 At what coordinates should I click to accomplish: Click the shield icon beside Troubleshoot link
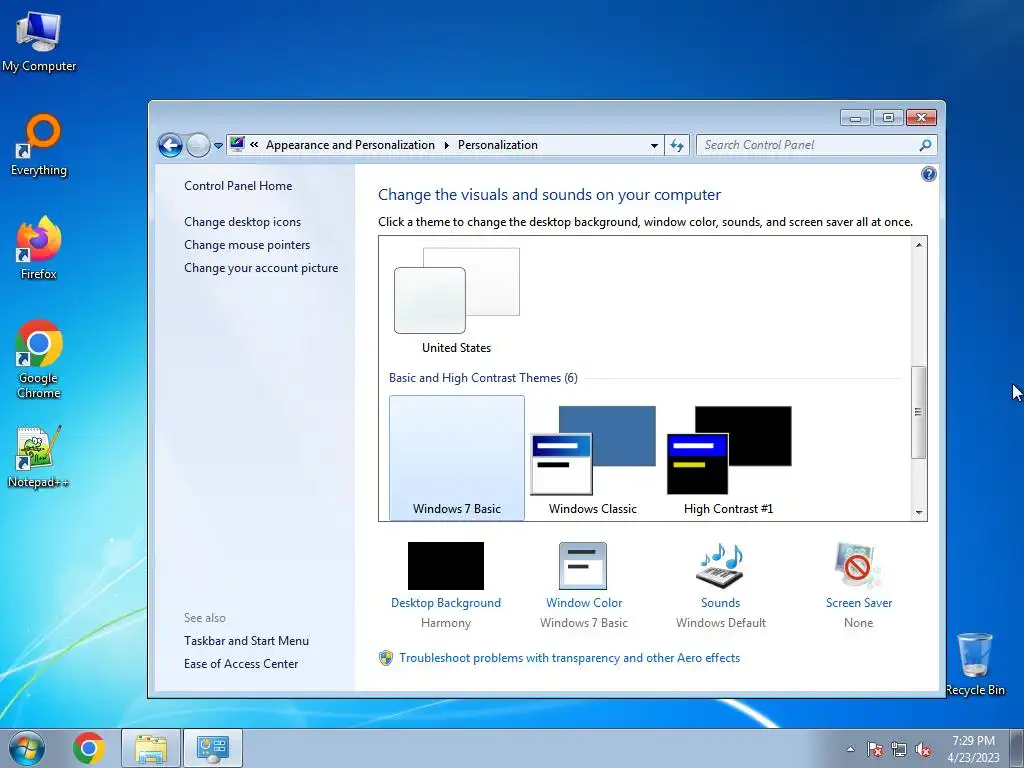(x=386, y=658)
